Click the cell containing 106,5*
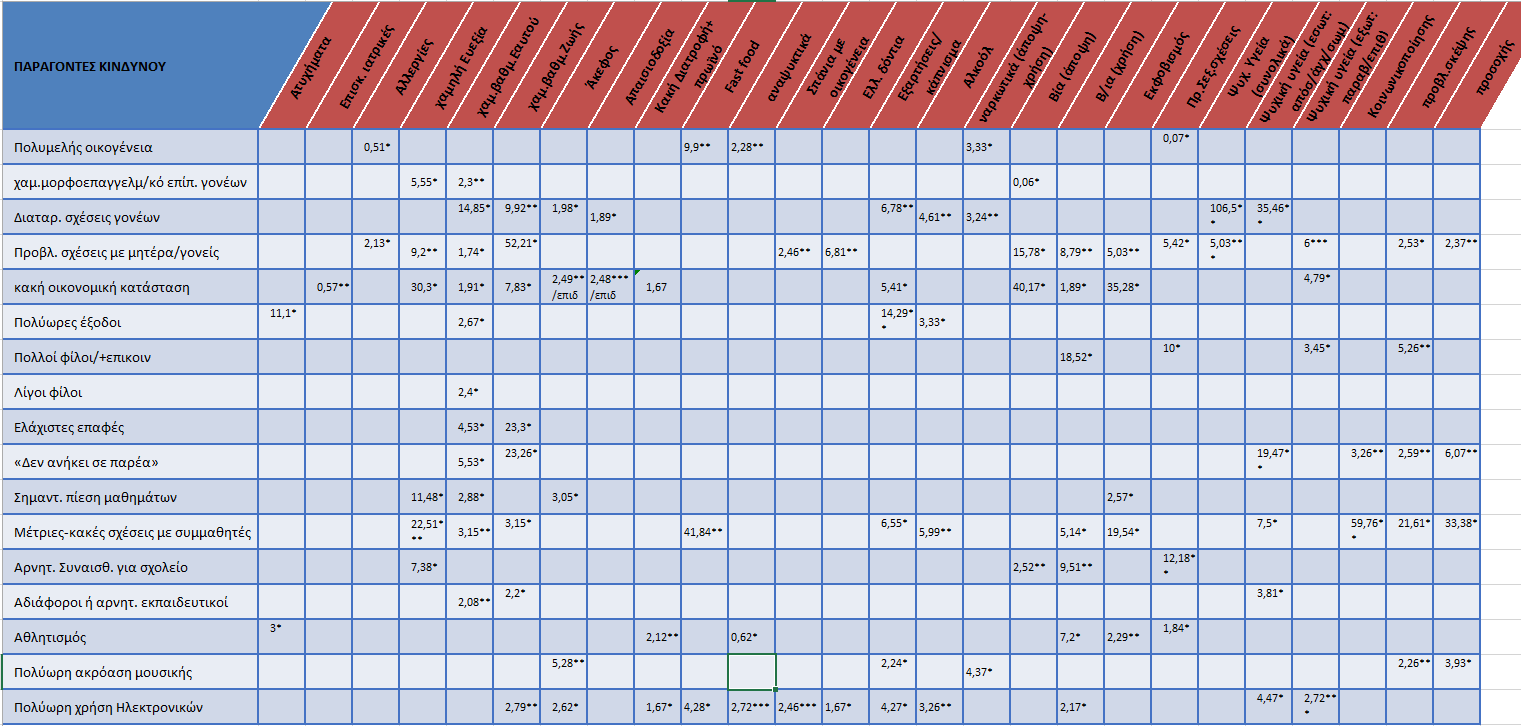Image resolution: width=1521 pixels, height=726 pixels. 1221,217
